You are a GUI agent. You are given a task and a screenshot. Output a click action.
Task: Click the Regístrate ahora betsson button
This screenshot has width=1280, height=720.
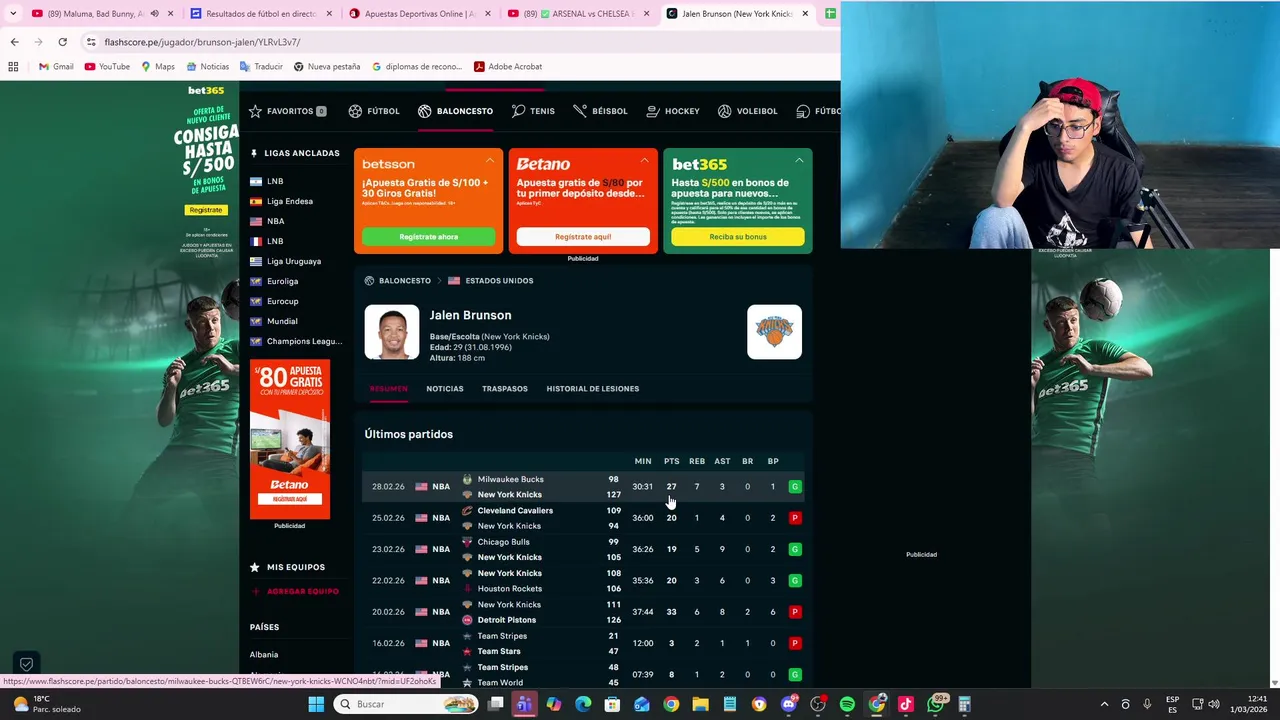tap(429, 237)
